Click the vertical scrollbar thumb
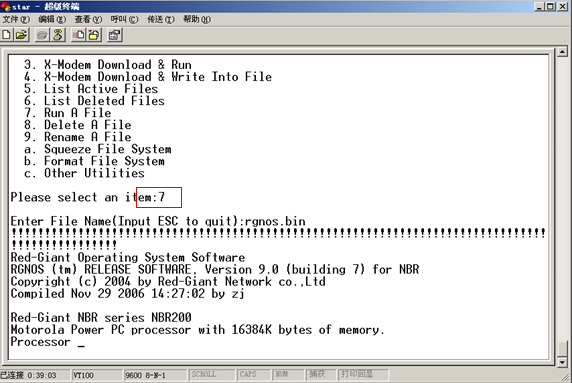Viewport: 572px width, 383px height. 562,348
